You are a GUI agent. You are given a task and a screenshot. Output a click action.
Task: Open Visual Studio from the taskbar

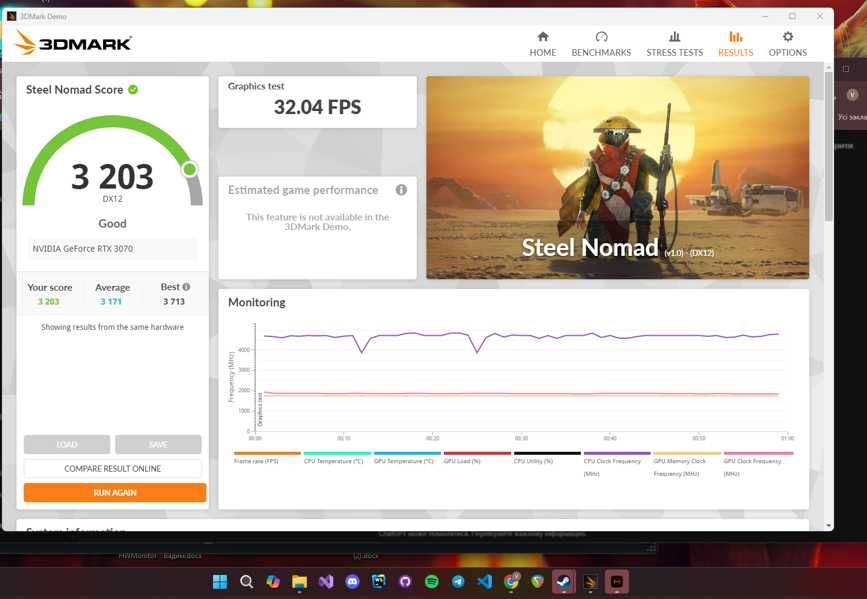pos(326,581)
